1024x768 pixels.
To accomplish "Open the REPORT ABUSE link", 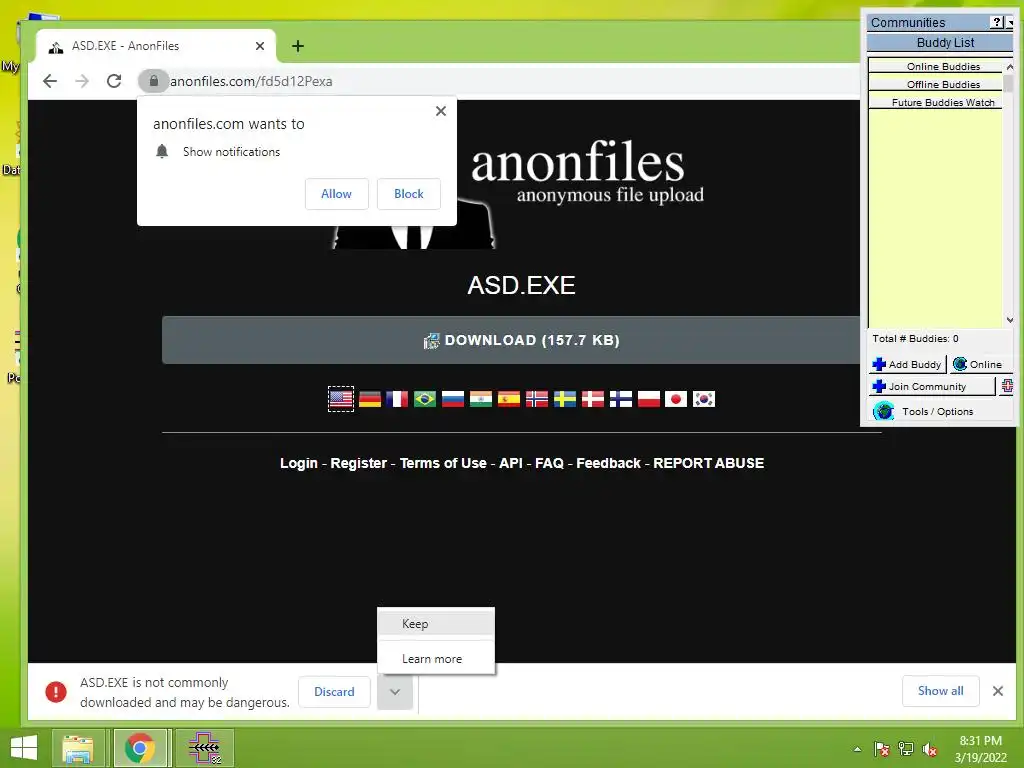I will pyautogui.click(x=709, y=463).
